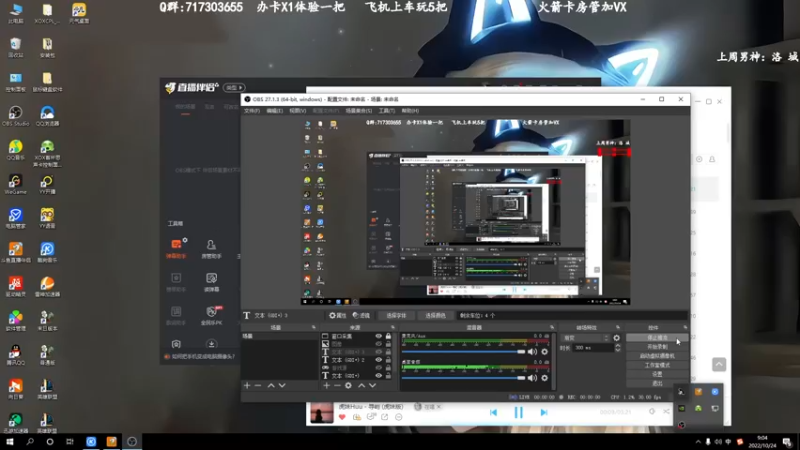
Task: Add a new source with the Sources dock plus icon
Action: 327,386
